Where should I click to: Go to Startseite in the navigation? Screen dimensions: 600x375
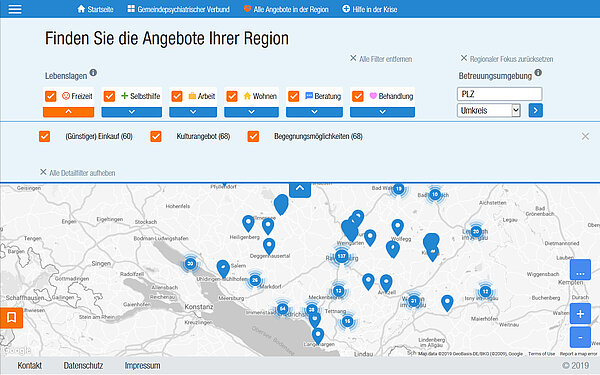click(x=95, y=9)
